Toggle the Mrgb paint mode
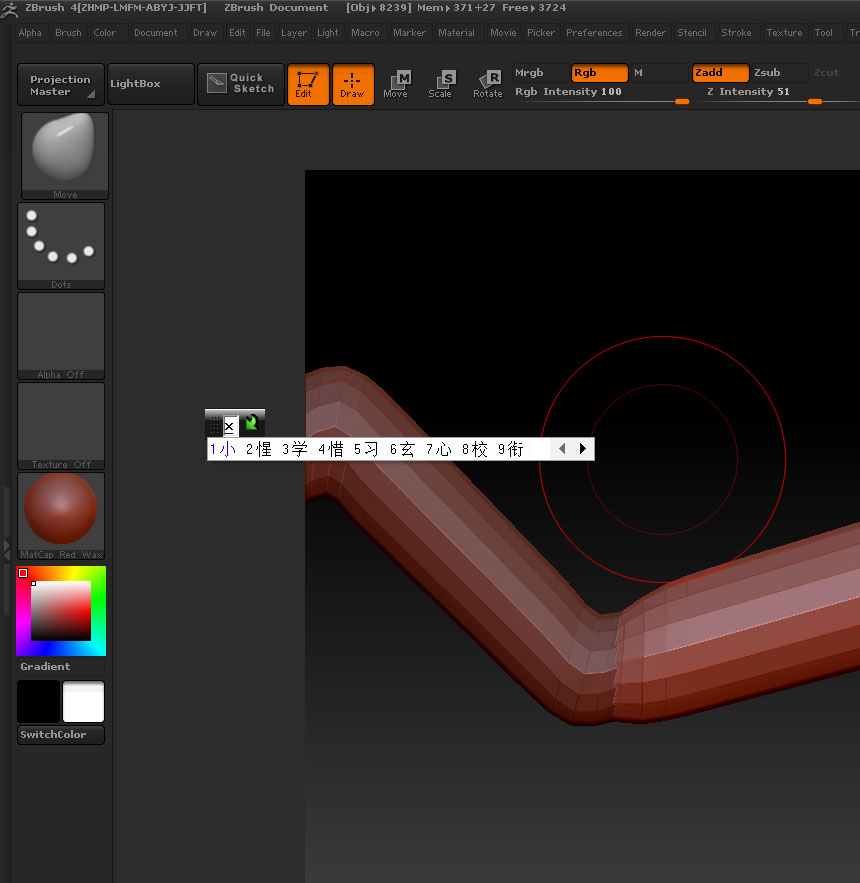 point(537,72)
